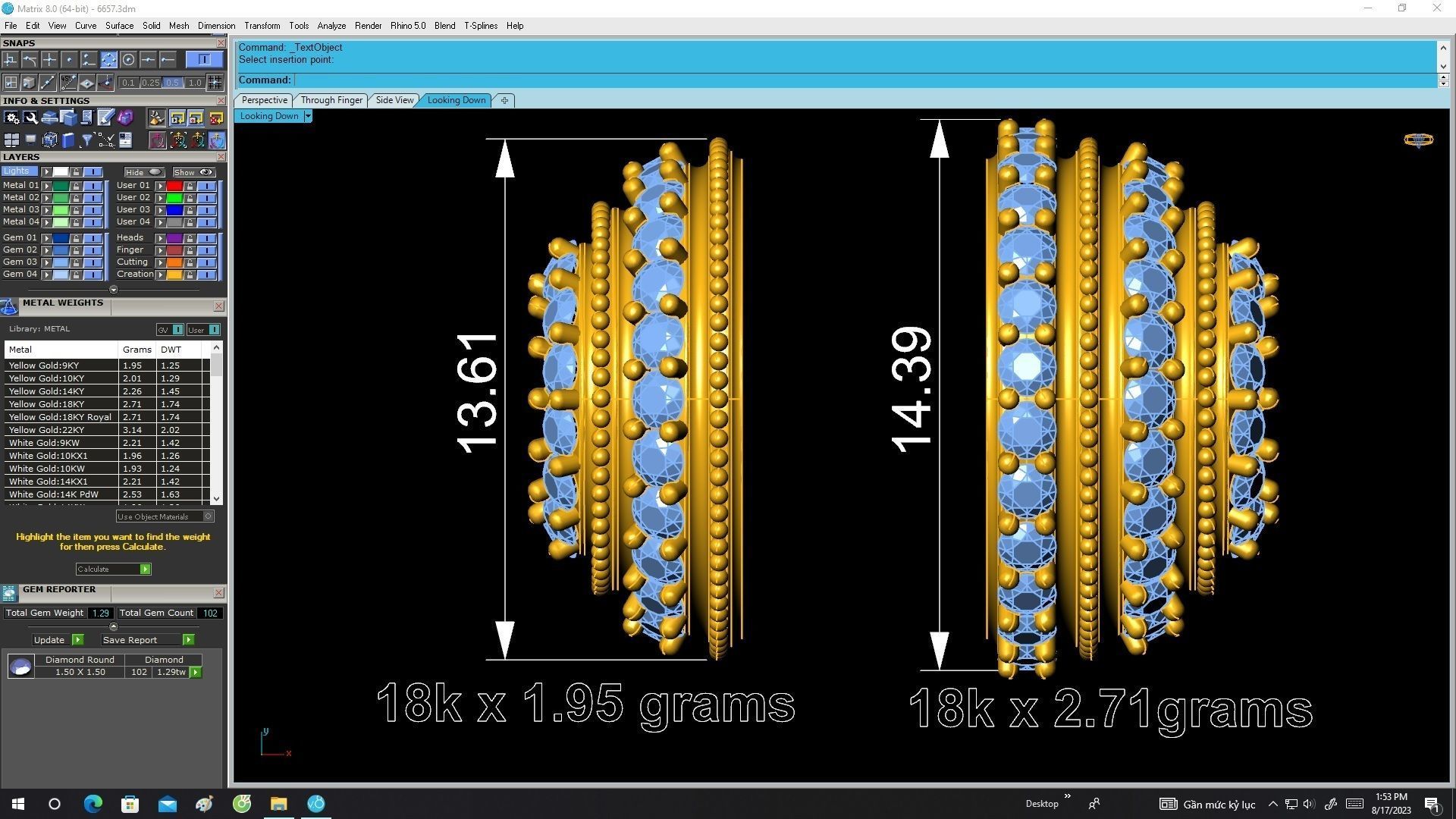This screenshot has width=1456, height=819.
Task: Expand Gem 02 layer options arrow
Action: click(46, 250)
